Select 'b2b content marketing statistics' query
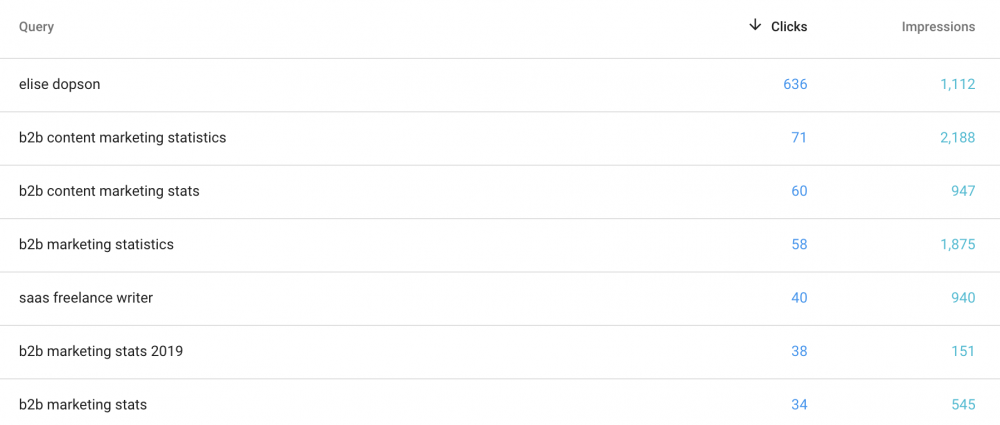Screen dimensions: 1000x425 [x=122, y=138]
